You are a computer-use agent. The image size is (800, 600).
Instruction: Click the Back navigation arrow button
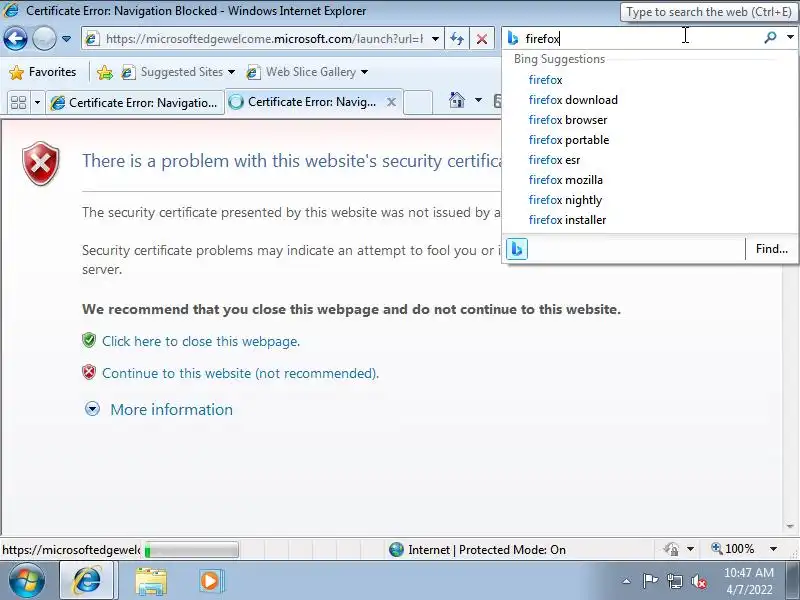coord(15,38)
